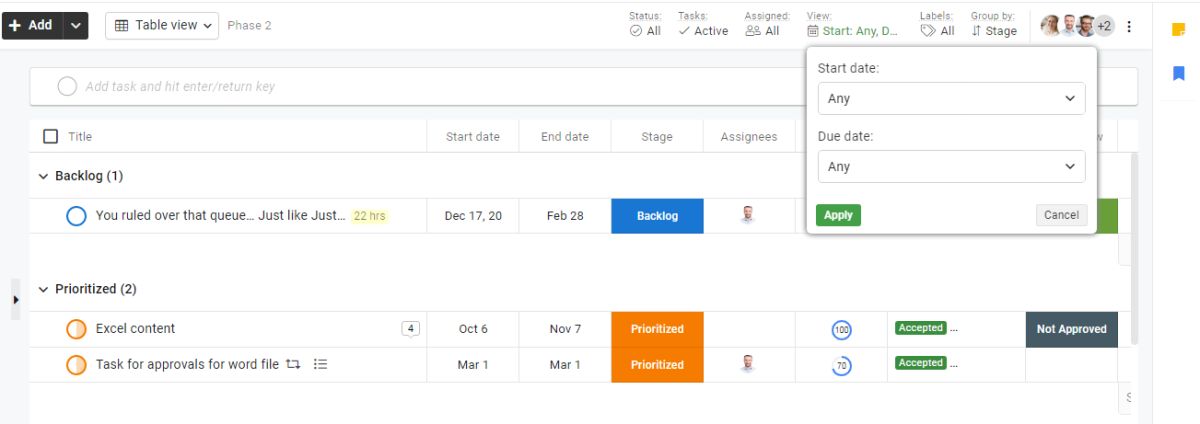Open the Labels All filter

pyautogui.click(x=937, y=31)
